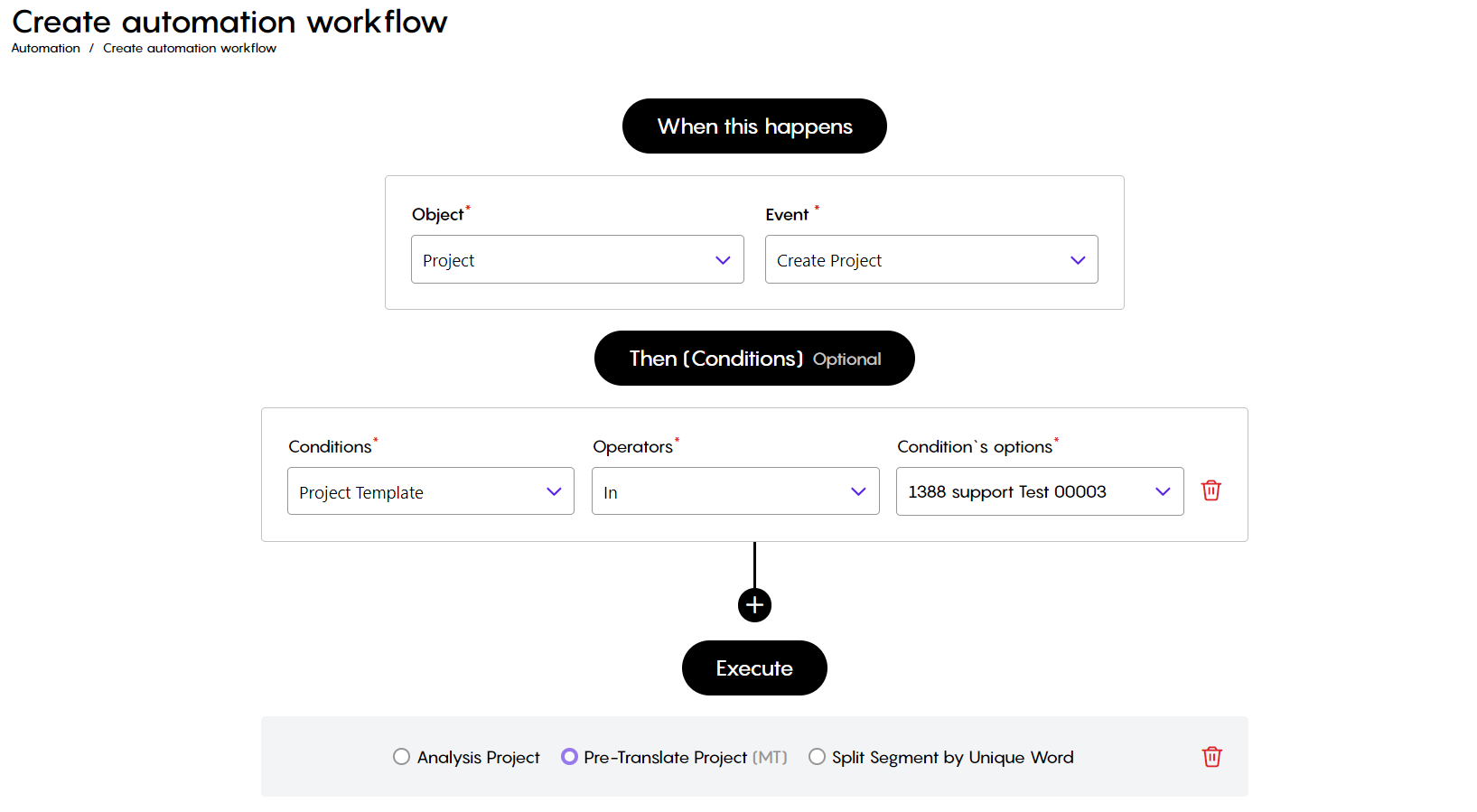Viewport: 1477px width, 812px height.
Task: Click the Conditions dropdown chevron arrow
Action: [554, 491]
